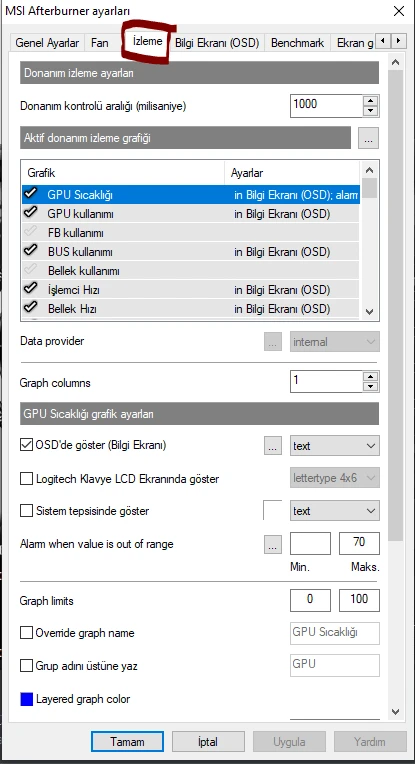The width and height of the screenshot is (415, 764).
Task: Uncheck OSD'de göster (Bilgi Ekranı)
Action: (26, 445)
